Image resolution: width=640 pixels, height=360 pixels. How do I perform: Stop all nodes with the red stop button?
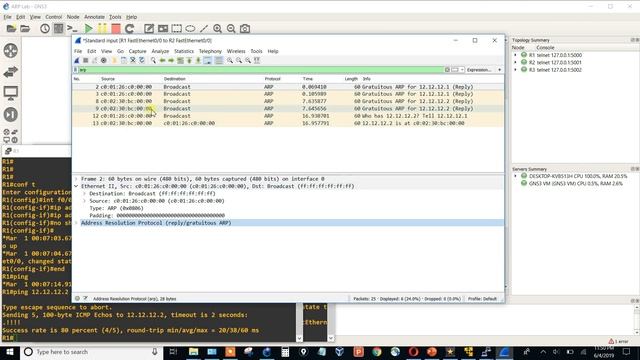[116, 29]
